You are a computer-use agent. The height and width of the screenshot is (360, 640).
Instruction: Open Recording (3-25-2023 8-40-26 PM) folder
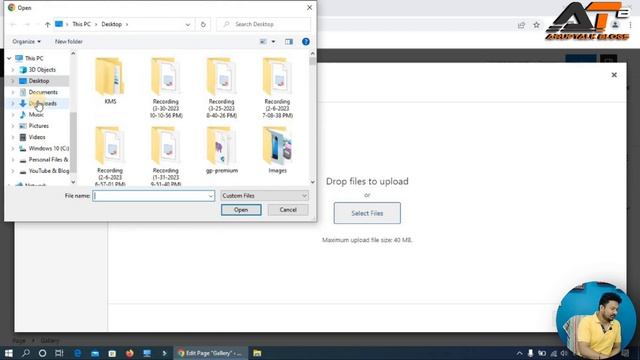click(x=221, y=88)
